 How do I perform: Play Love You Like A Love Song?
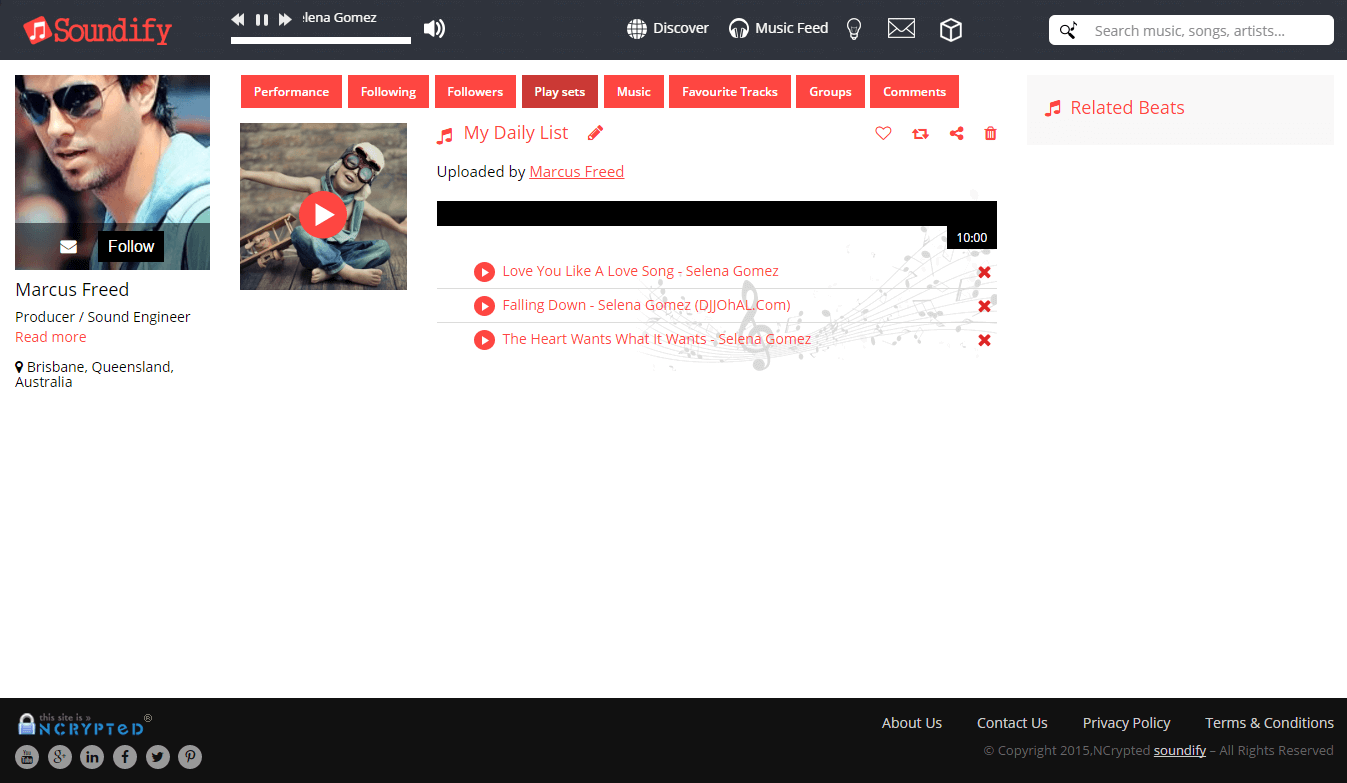point(484,272)
